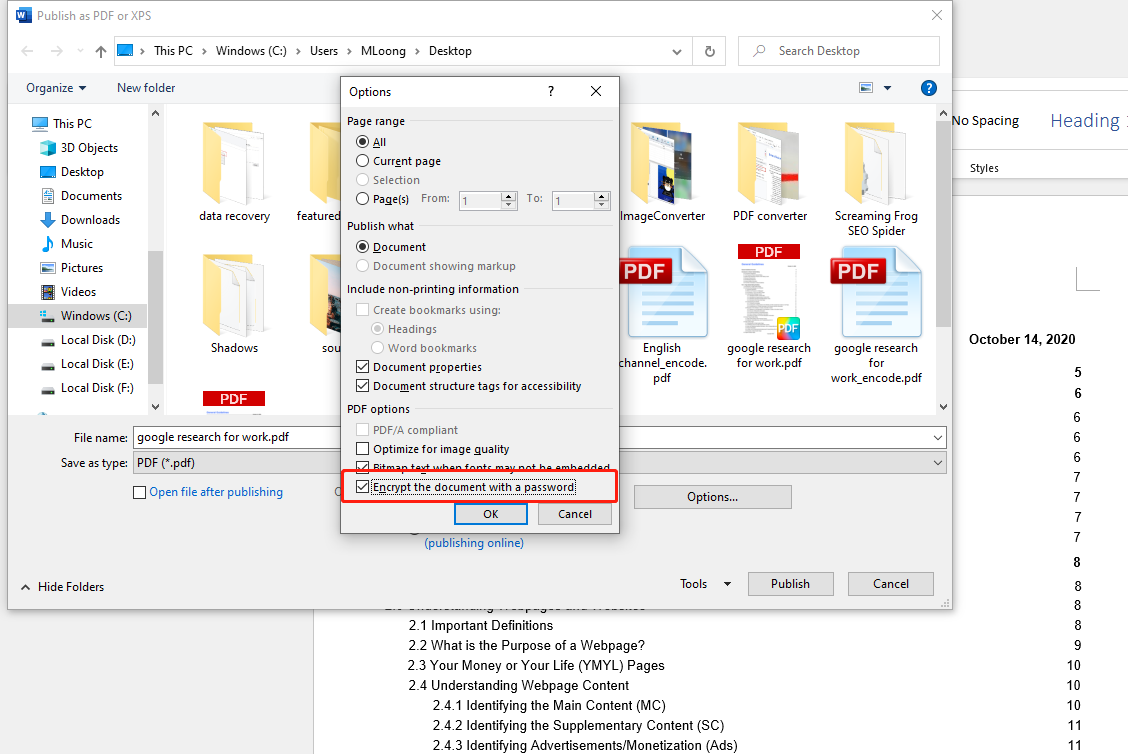1128x754 pixels.
Task: Change view with the view icon
Action: 866,88
